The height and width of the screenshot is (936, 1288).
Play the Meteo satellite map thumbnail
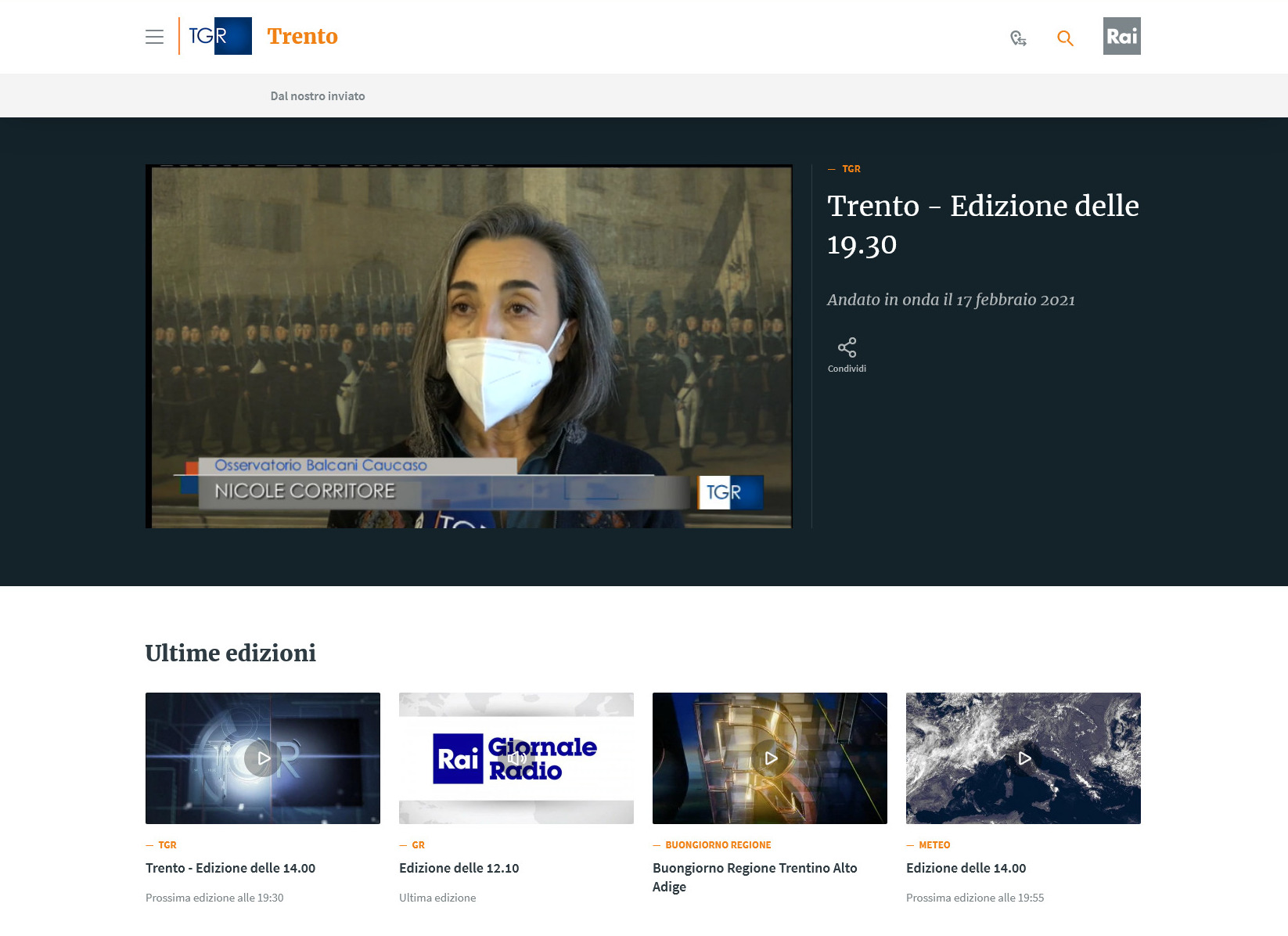coord(1024,758)
